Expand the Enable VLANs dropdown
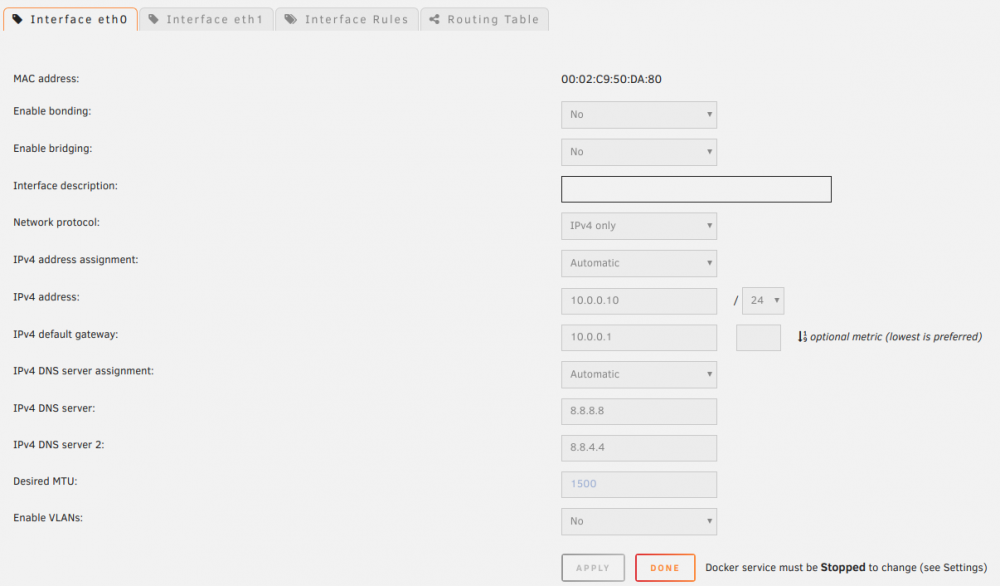 pyautogui.click(x=638, y=521)
